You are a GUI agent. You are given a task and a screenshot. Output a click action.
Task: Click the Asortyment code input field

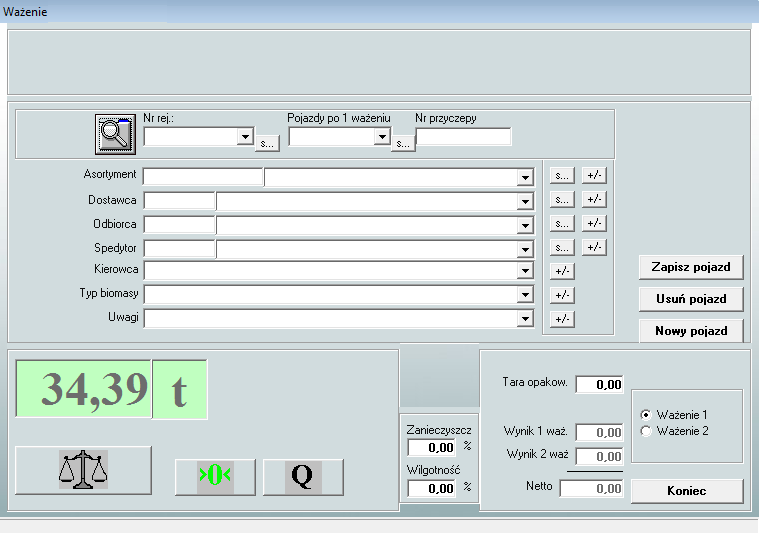[x=203, y=177]
